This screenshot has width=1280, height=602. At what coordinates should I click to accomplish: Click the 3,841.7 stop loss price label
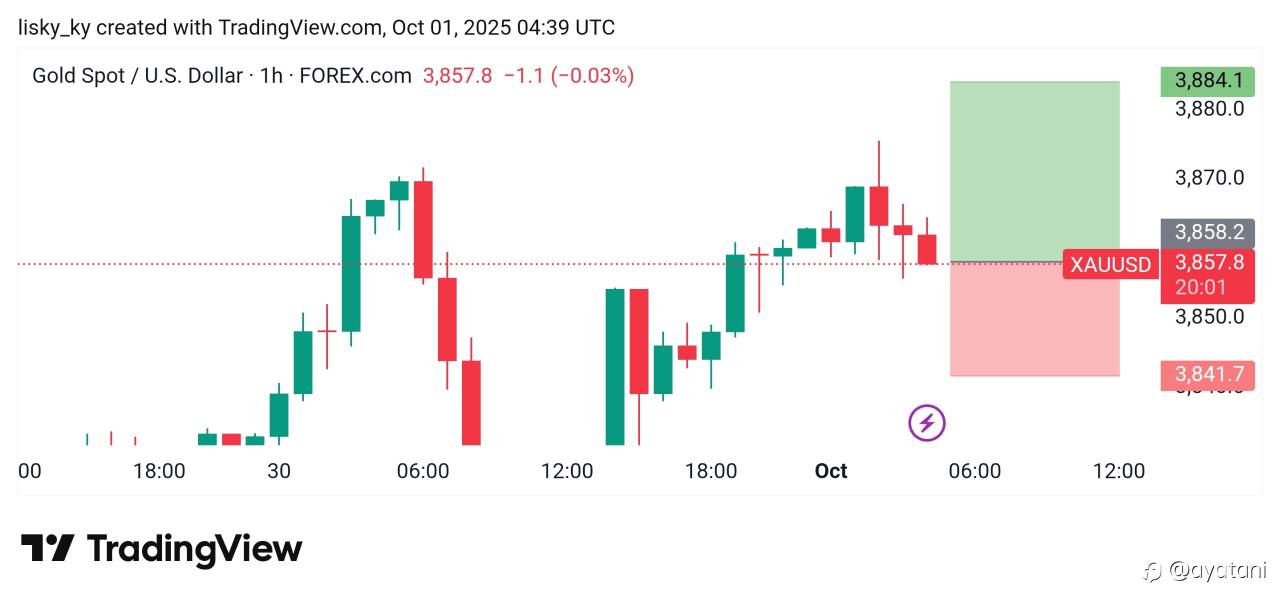pos(1209,375)
